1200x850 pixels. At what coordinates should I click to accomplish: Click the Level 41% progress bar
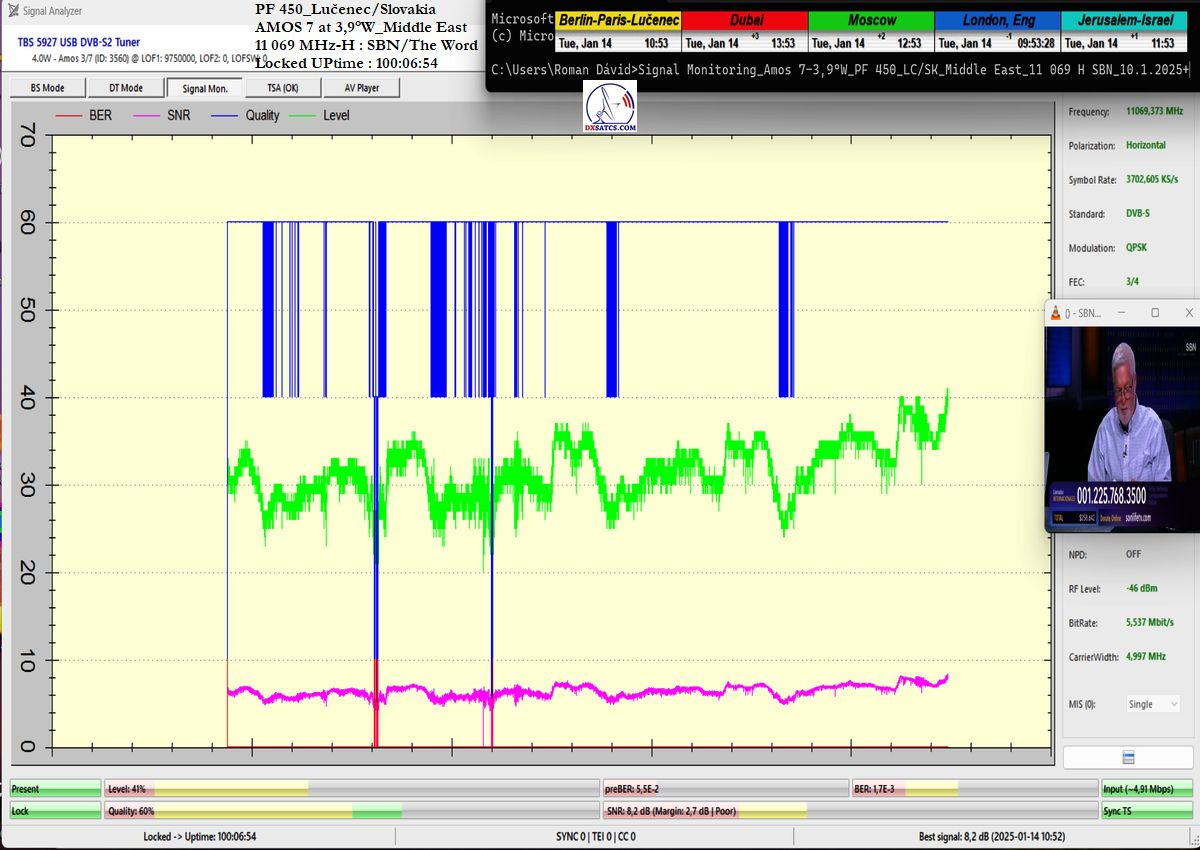[x=350, y=789]
